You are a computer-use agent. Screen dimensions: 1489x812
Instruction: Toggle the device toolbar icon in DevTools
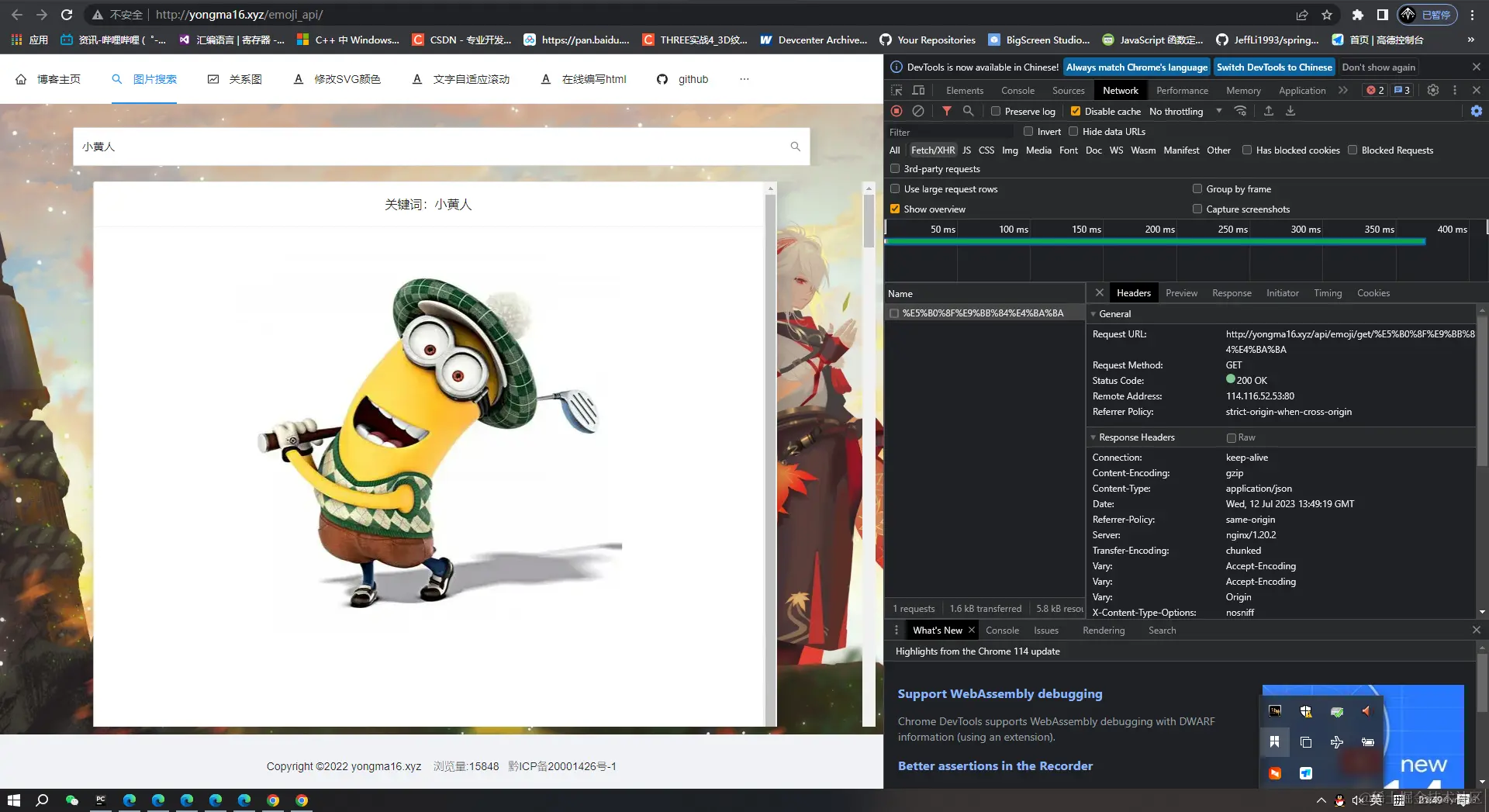[919, 90]
